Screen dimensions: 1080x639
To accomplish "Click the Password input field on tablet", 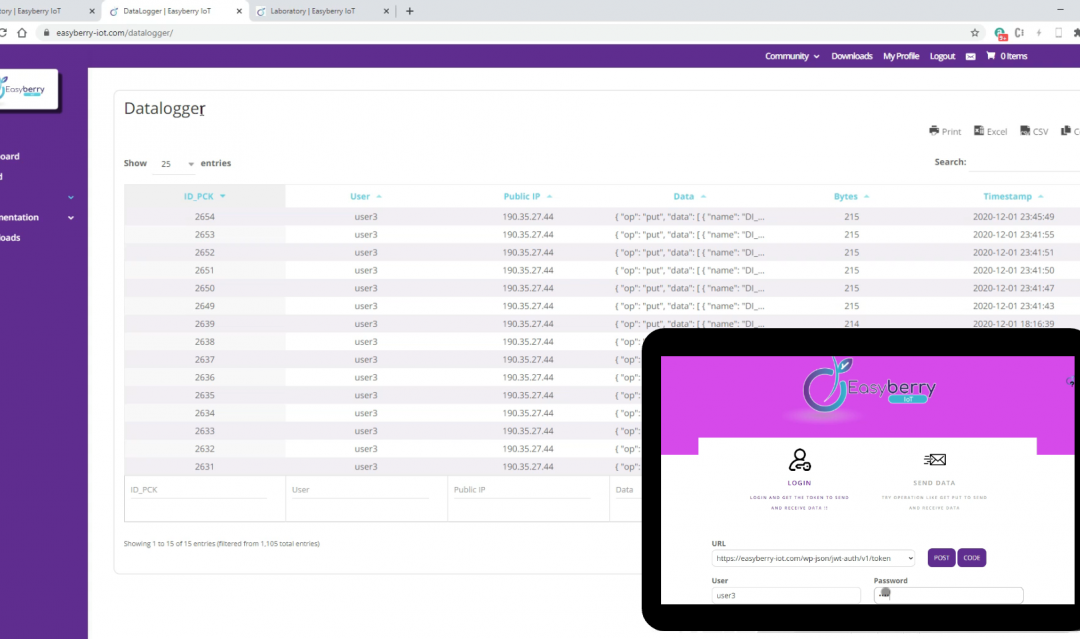I will point(948,596).
